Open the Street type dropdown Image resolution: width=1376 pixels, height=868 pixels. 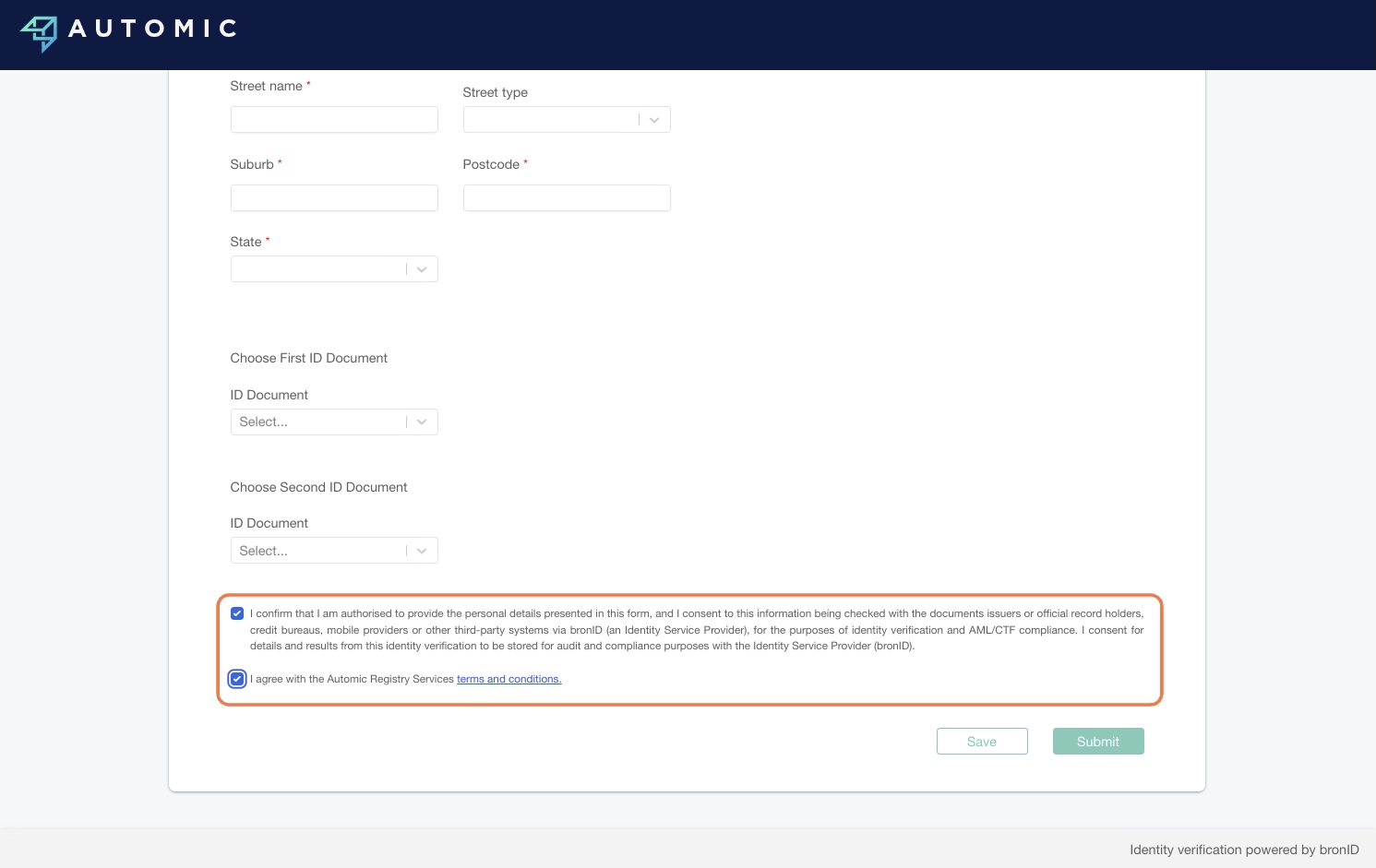pyautogui.click(x=550, y=120)
